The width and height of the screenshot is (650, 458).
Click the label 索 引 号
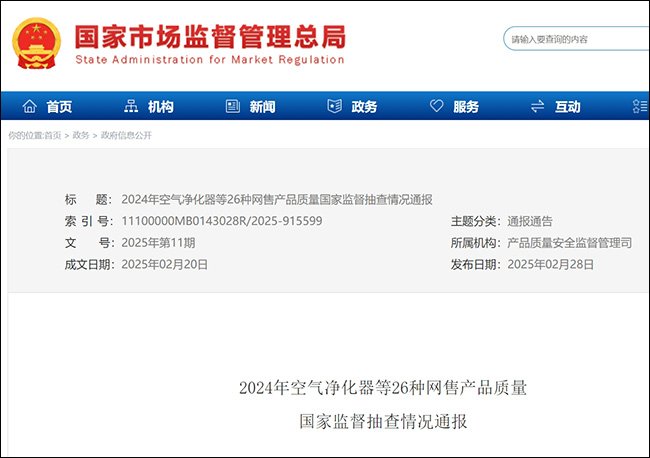tap(88, 221)
